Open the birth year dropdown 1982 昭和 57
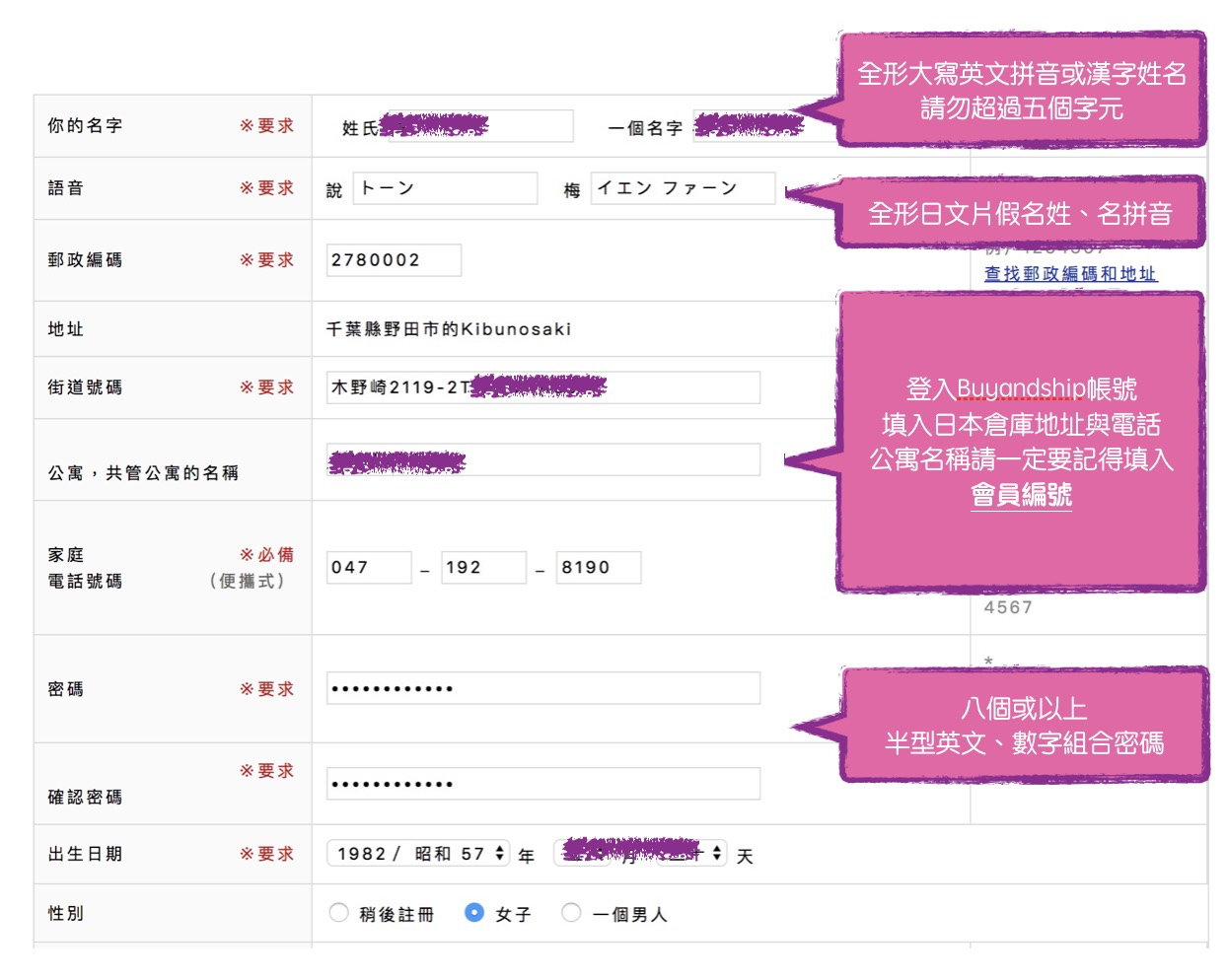1227x980 pixels. coord(418,854)
